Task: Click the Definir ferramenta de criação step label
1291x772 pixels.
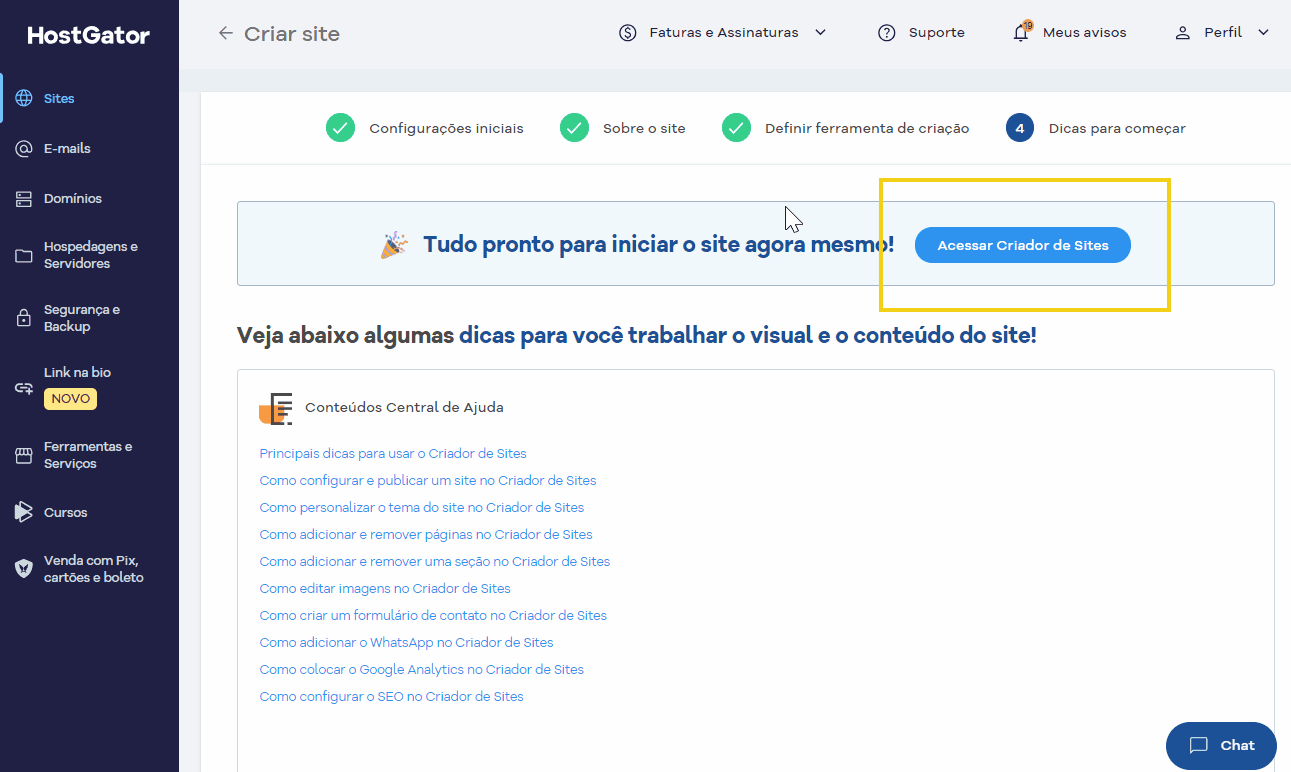Action: point(867,129)
